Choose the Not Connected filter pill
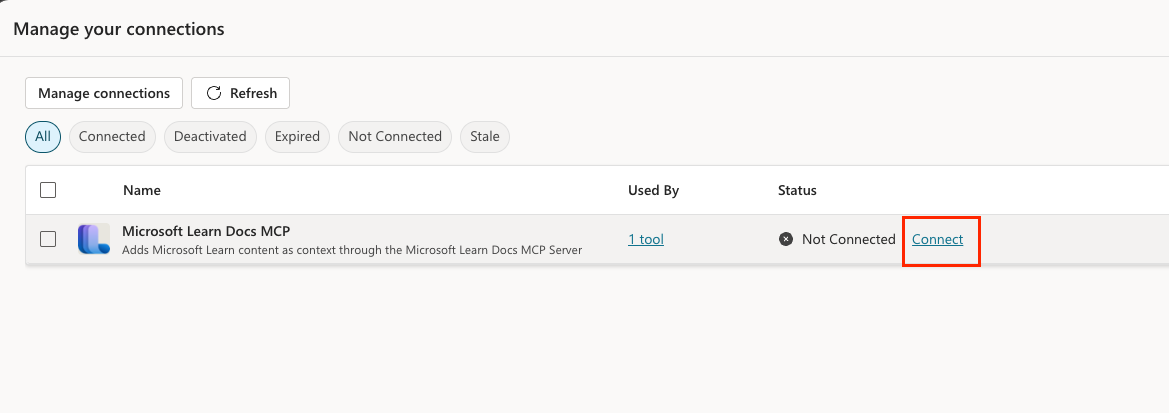The height and width of the screenshot is (413, 1169). click(x=395, y=137)
